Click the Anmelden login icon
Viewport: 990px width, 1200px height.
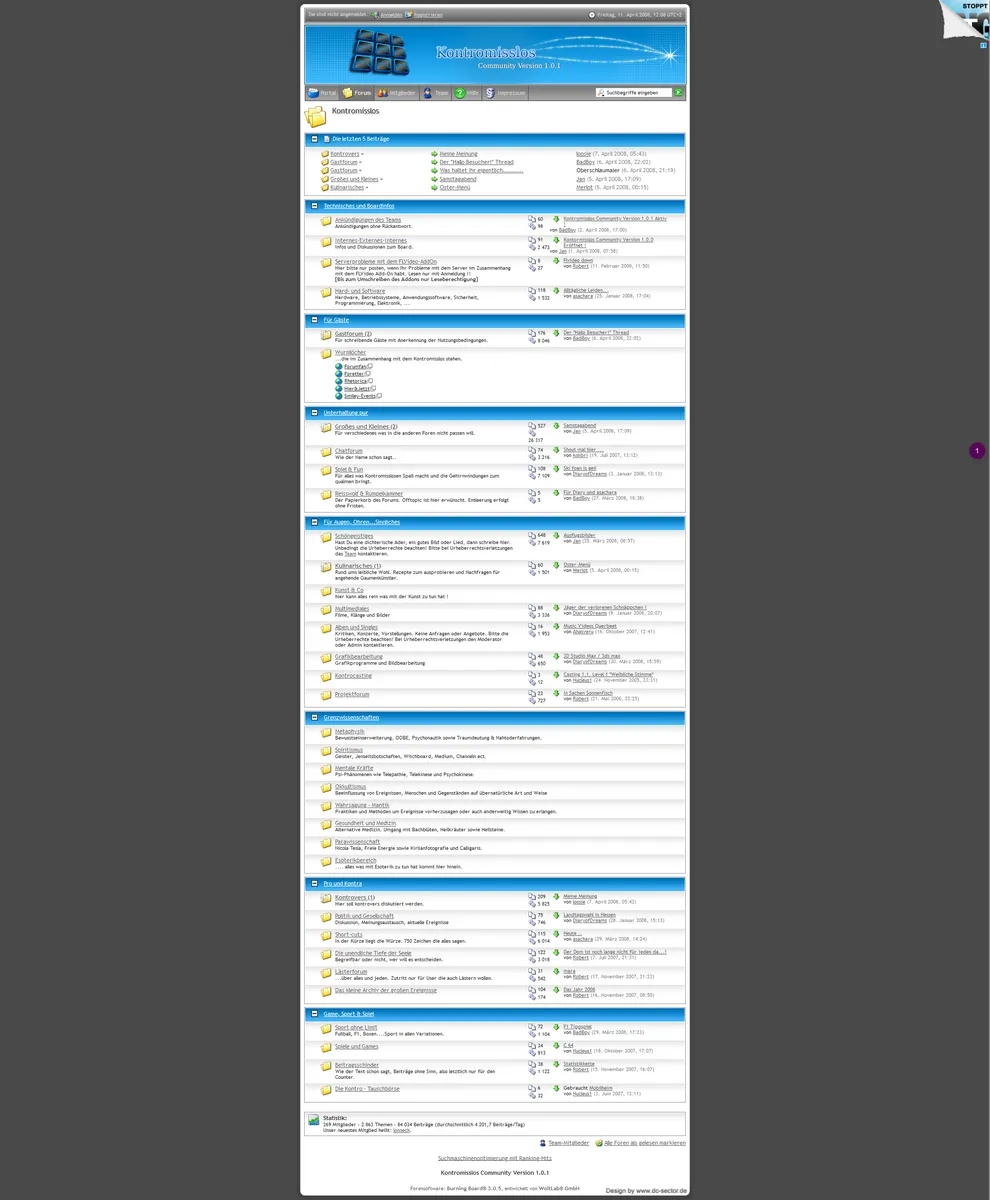click(x=375, y=15)
